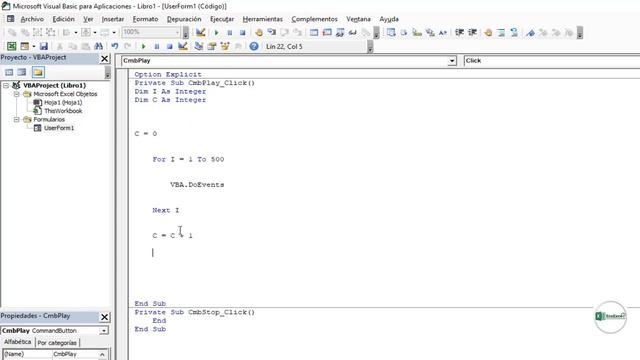This screenshot has height=360, width=640.
Task: Click Break icon in the debug toolbar
Action: point(229,32)
